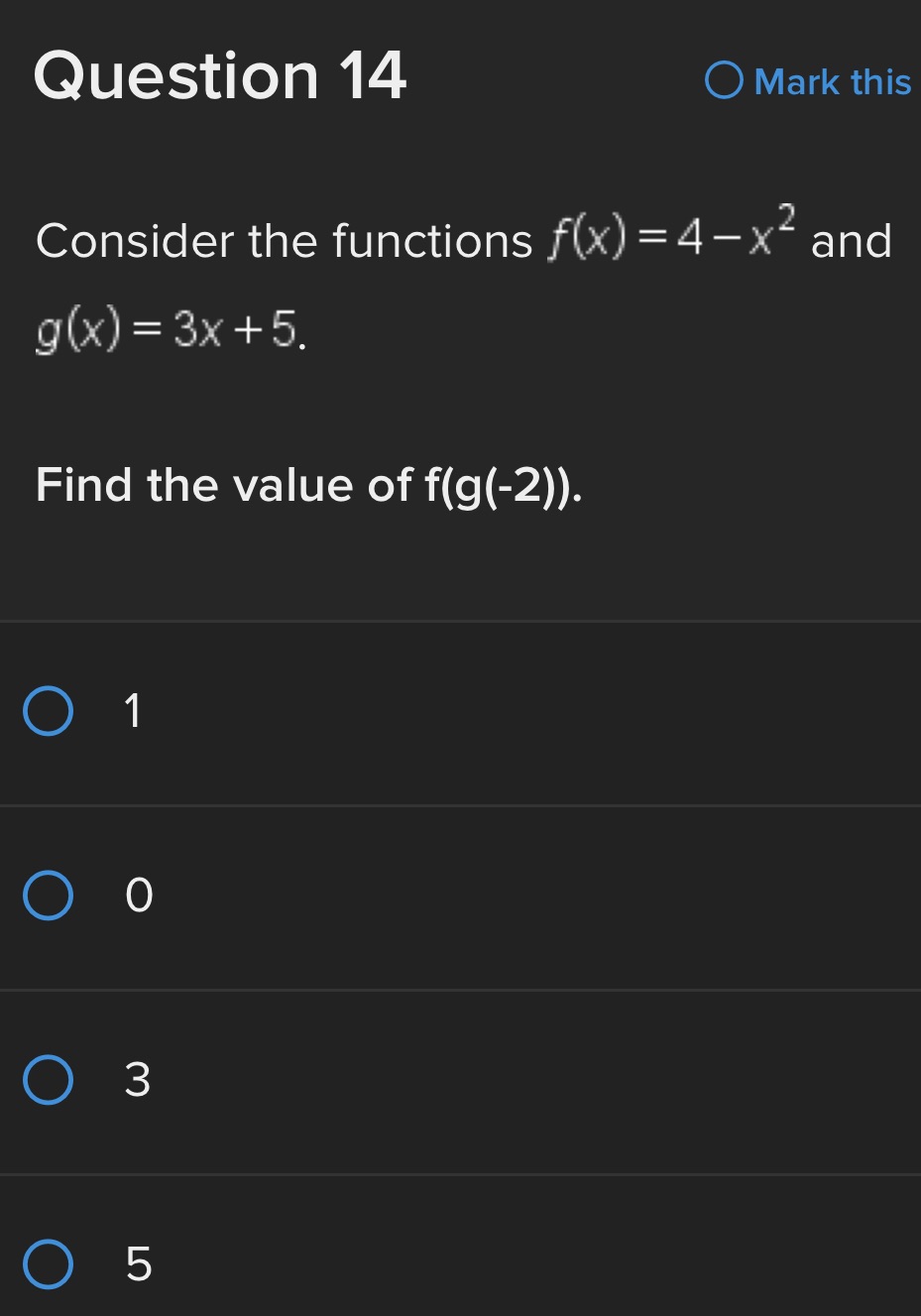Click the Find the value of f(g(-2)) text
This screenshot has height=1316, width=921.
(305, 485)
